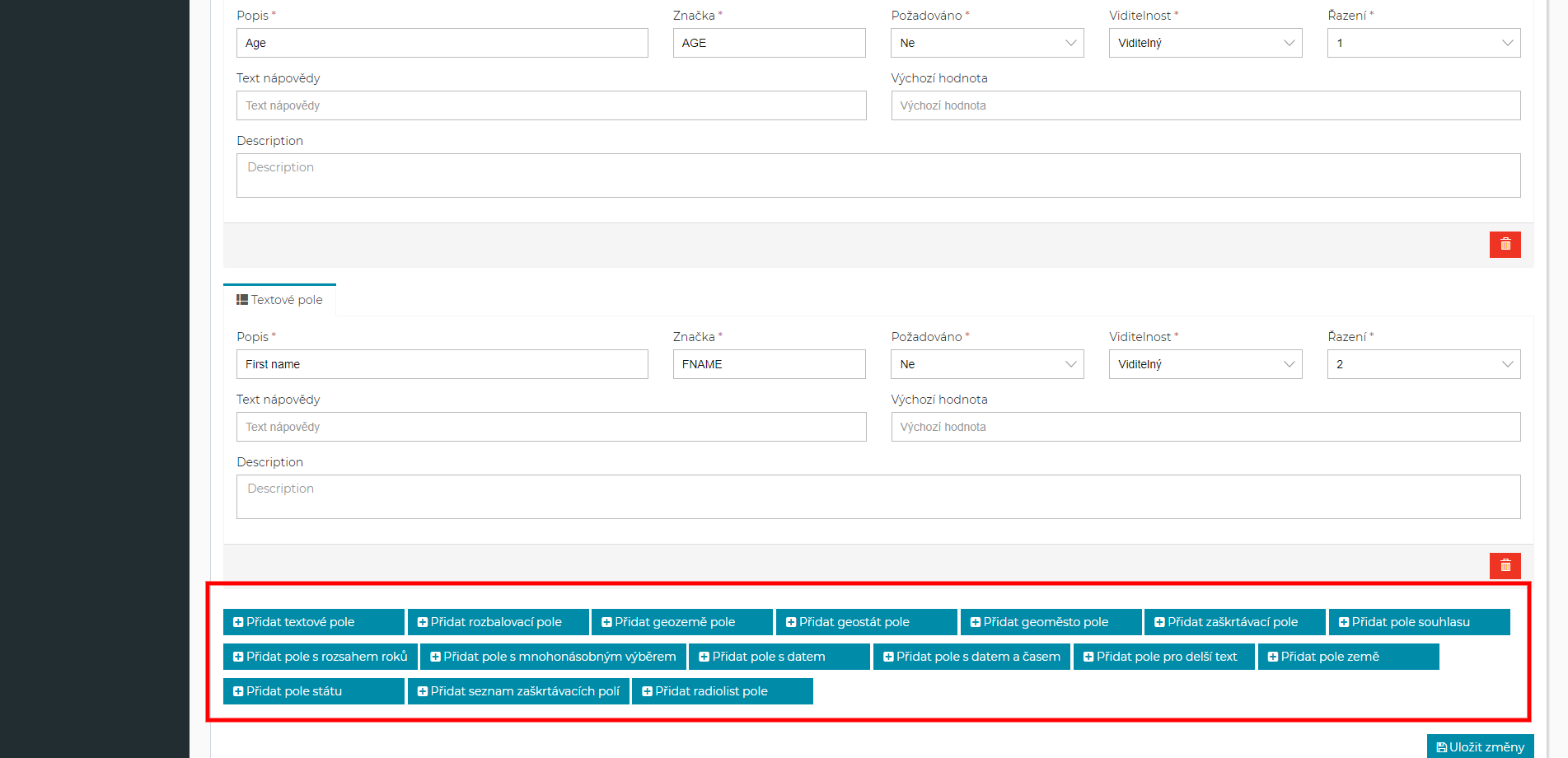Add pole pro delší text

1164,657
